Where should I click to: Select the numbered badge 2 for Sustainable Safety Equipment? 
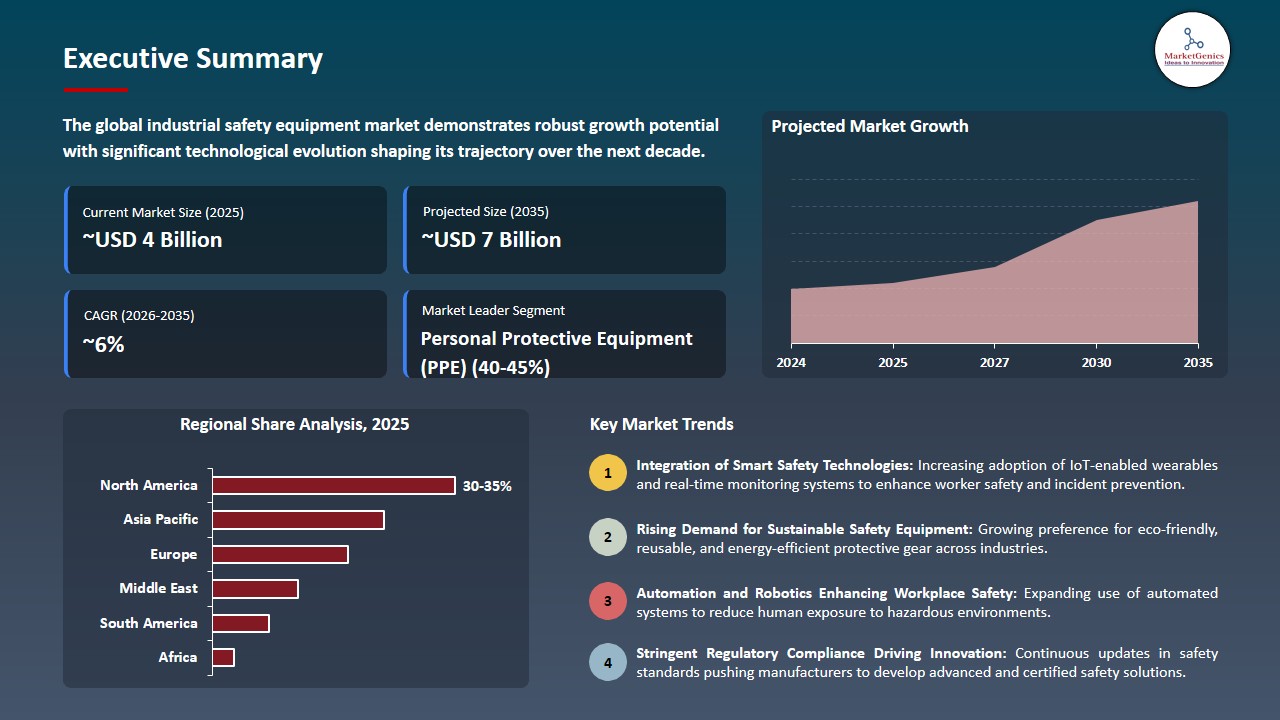(x=608, y=537)
